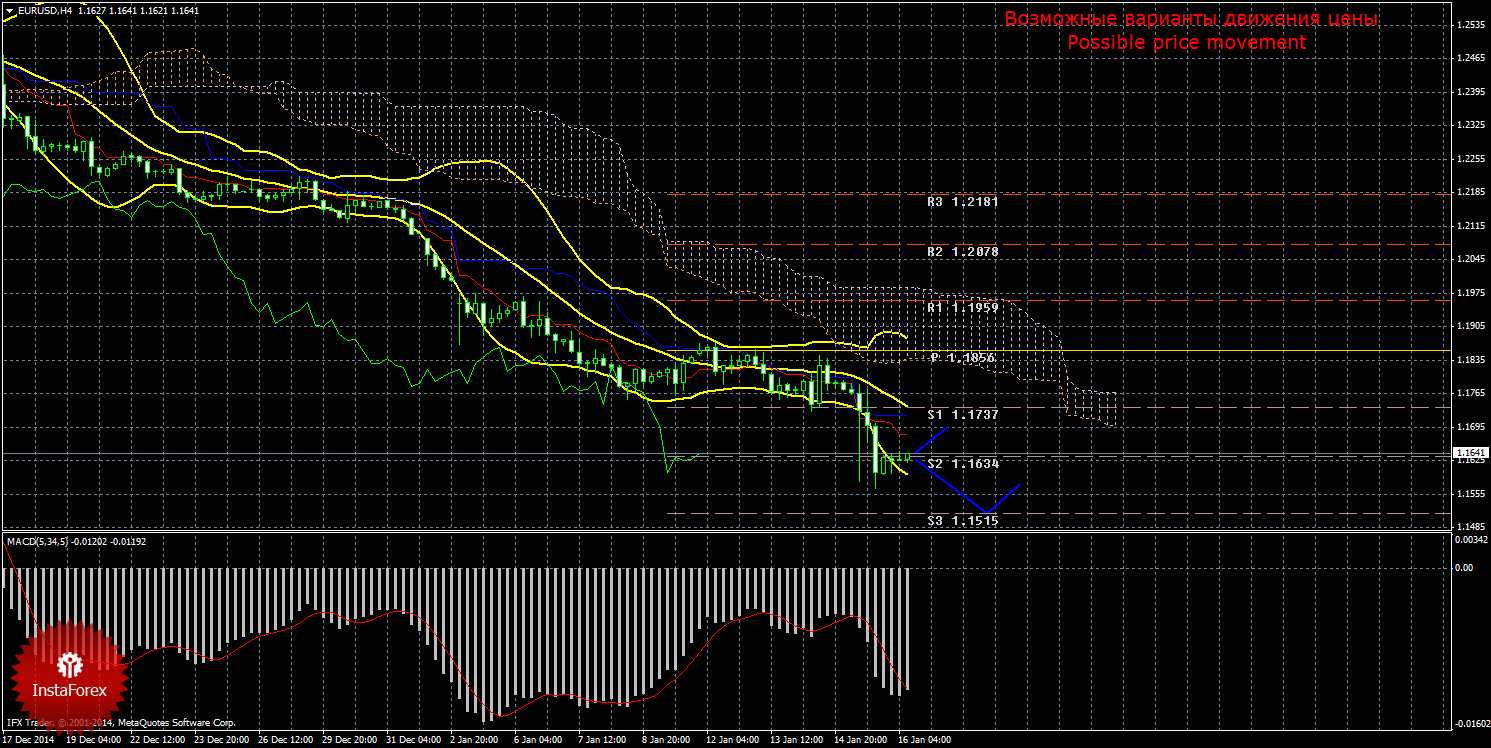This screenshot has height=748, width=1491.
Task: Click the R3 1.2181 resistance label
Action: [962, 202]
